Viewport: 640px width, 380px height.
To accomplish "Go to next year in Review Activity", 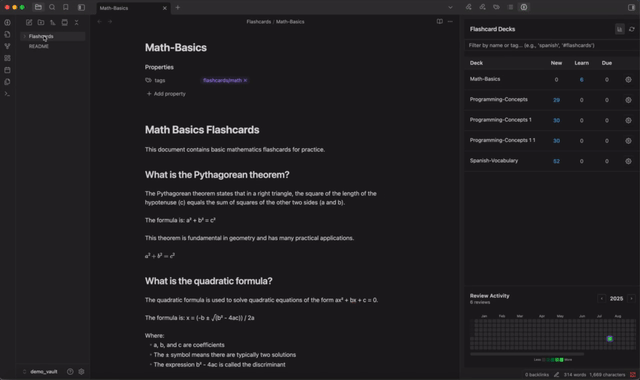I will pyautogui.click(x=631, y=299).
